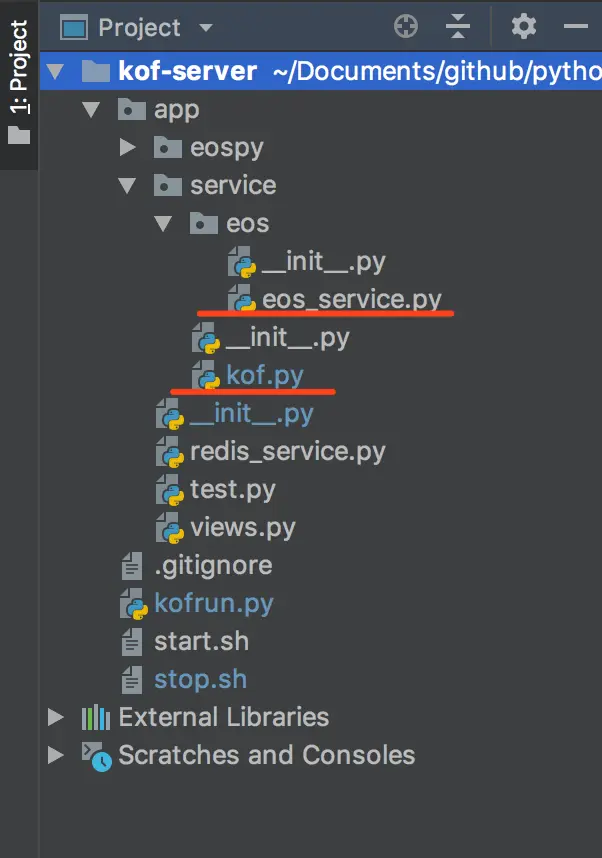Click the eospy folder icon

[x=167, y=148]
